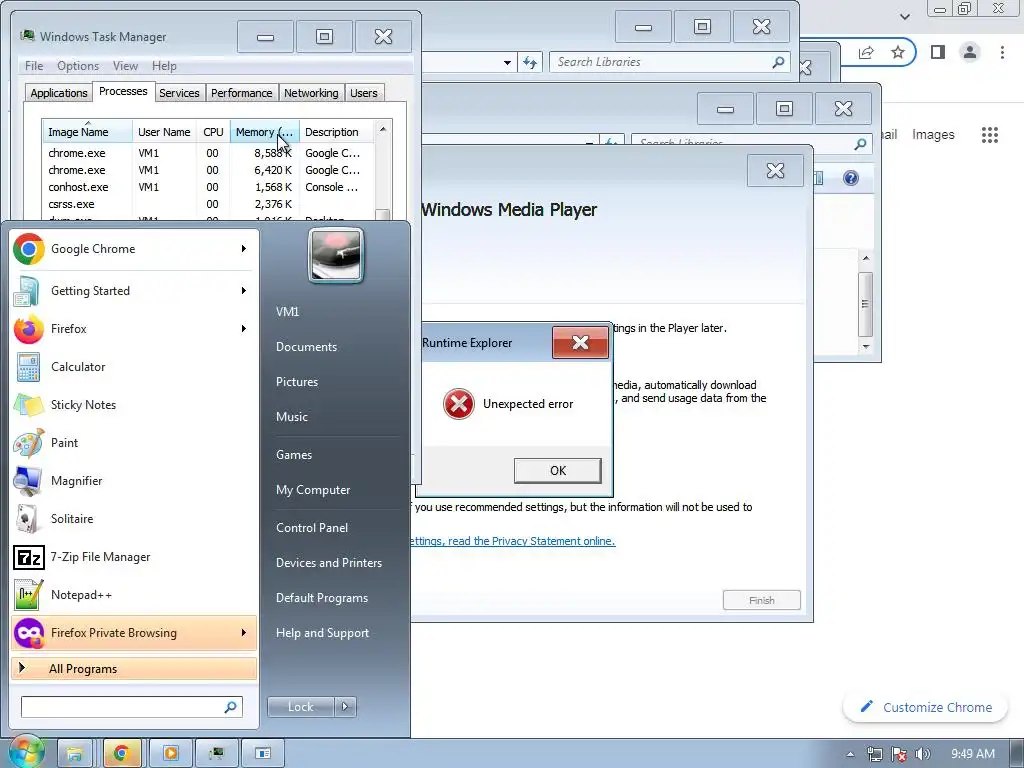1024x768 pixels.
Task: Open Options menu in Task Manager
Action: tap(78, 66)
